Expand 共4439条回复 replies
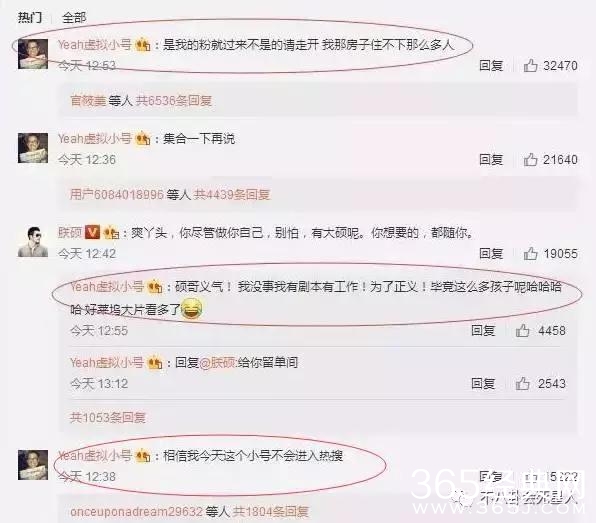The width and height of the screenshot is (596, 523). click(232, 195)
